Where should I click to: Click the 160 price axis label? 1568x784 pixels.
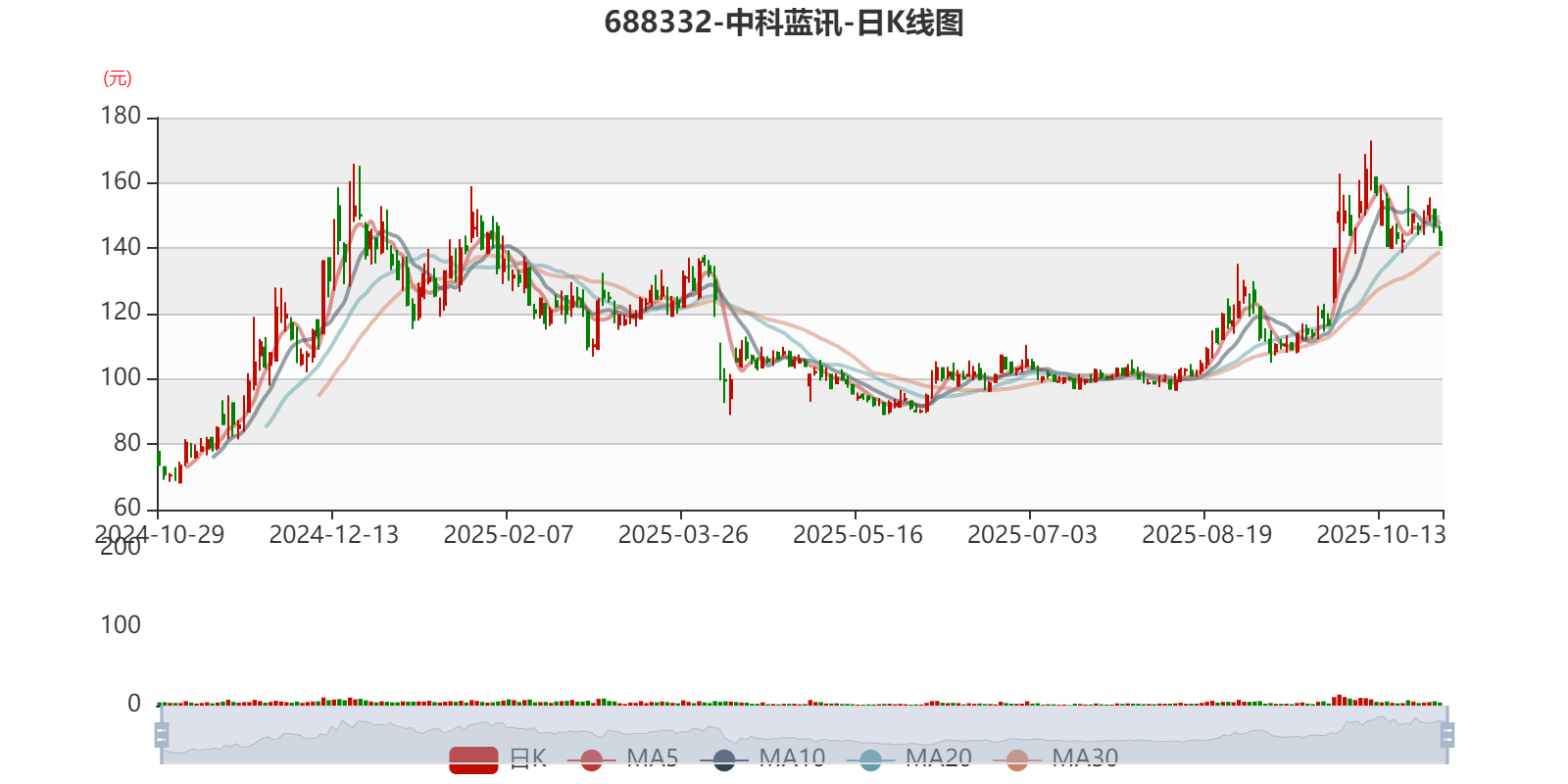(x=121, y=182)
